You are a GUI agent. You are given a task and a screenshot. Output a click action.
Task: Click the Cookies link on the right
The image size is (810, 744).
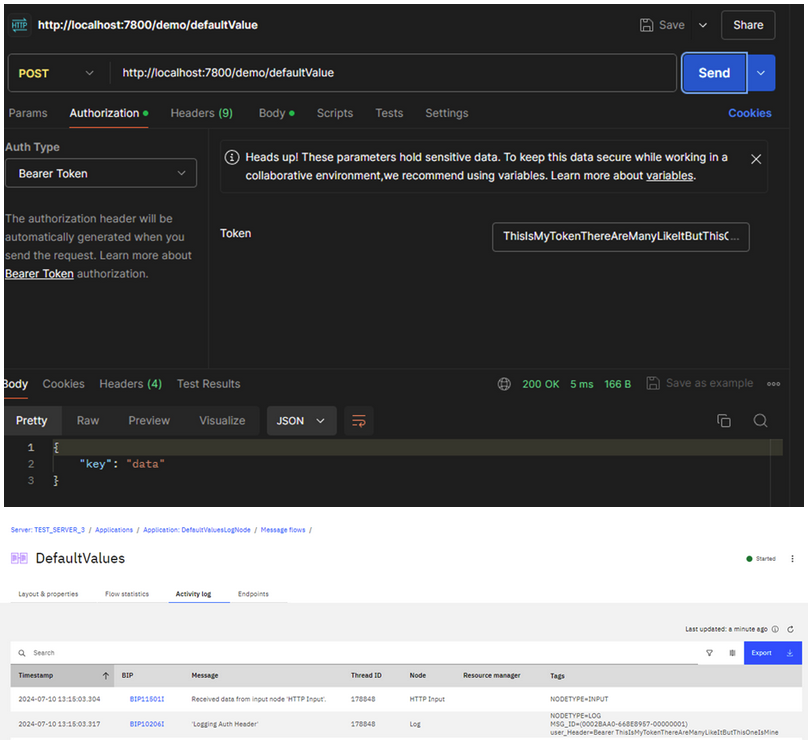(x=750, y=113)
